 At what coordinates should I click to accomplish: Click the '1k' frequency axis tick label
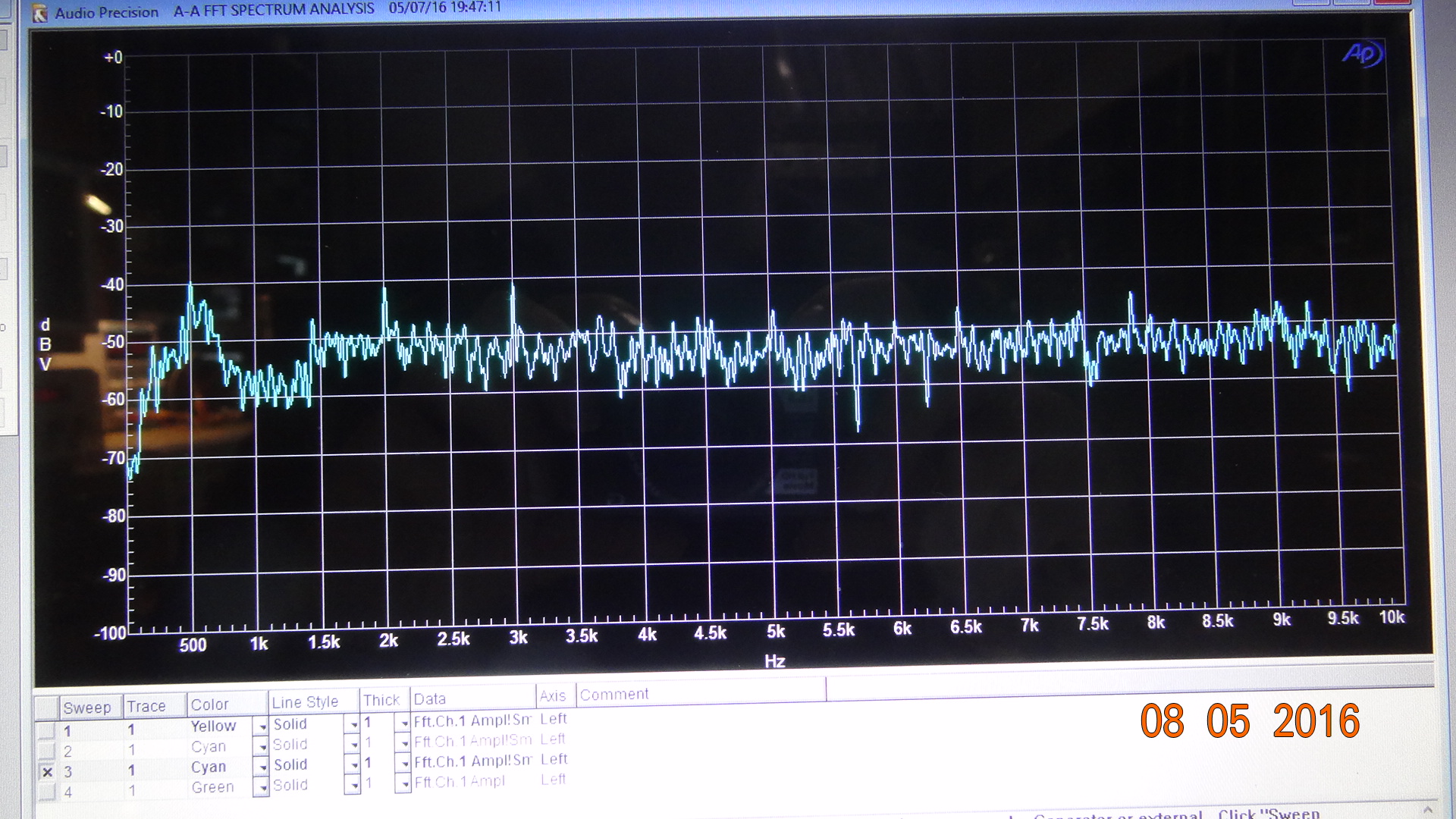259,644
